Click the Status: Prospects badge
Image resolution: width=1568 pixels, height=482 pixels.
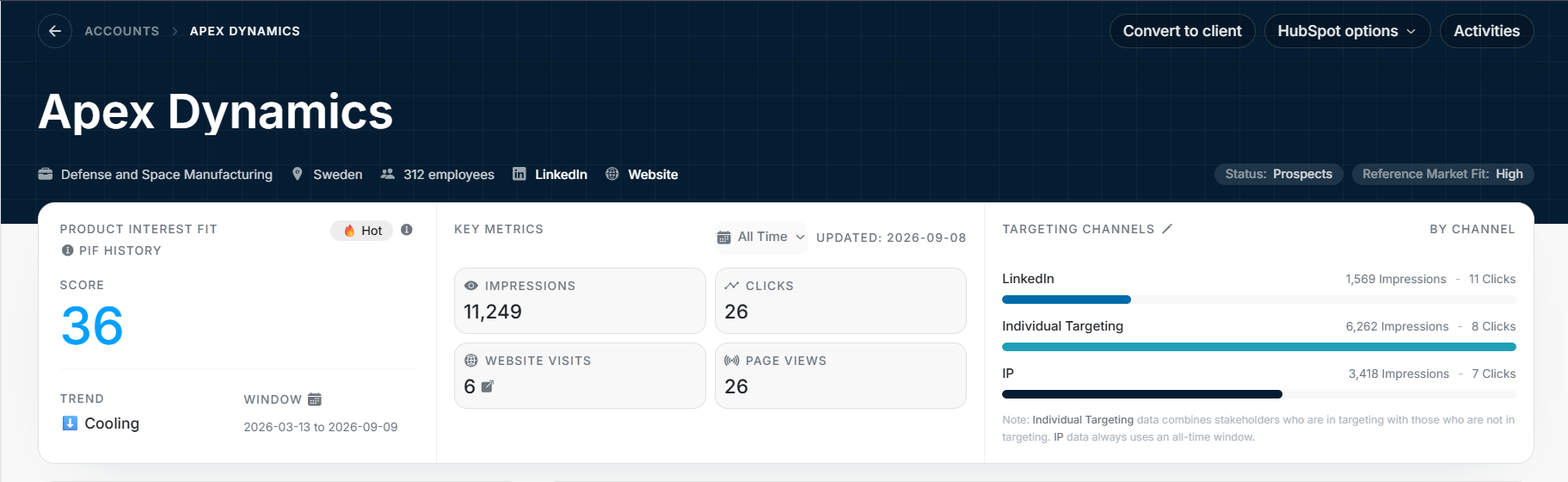click(1278, 174)
